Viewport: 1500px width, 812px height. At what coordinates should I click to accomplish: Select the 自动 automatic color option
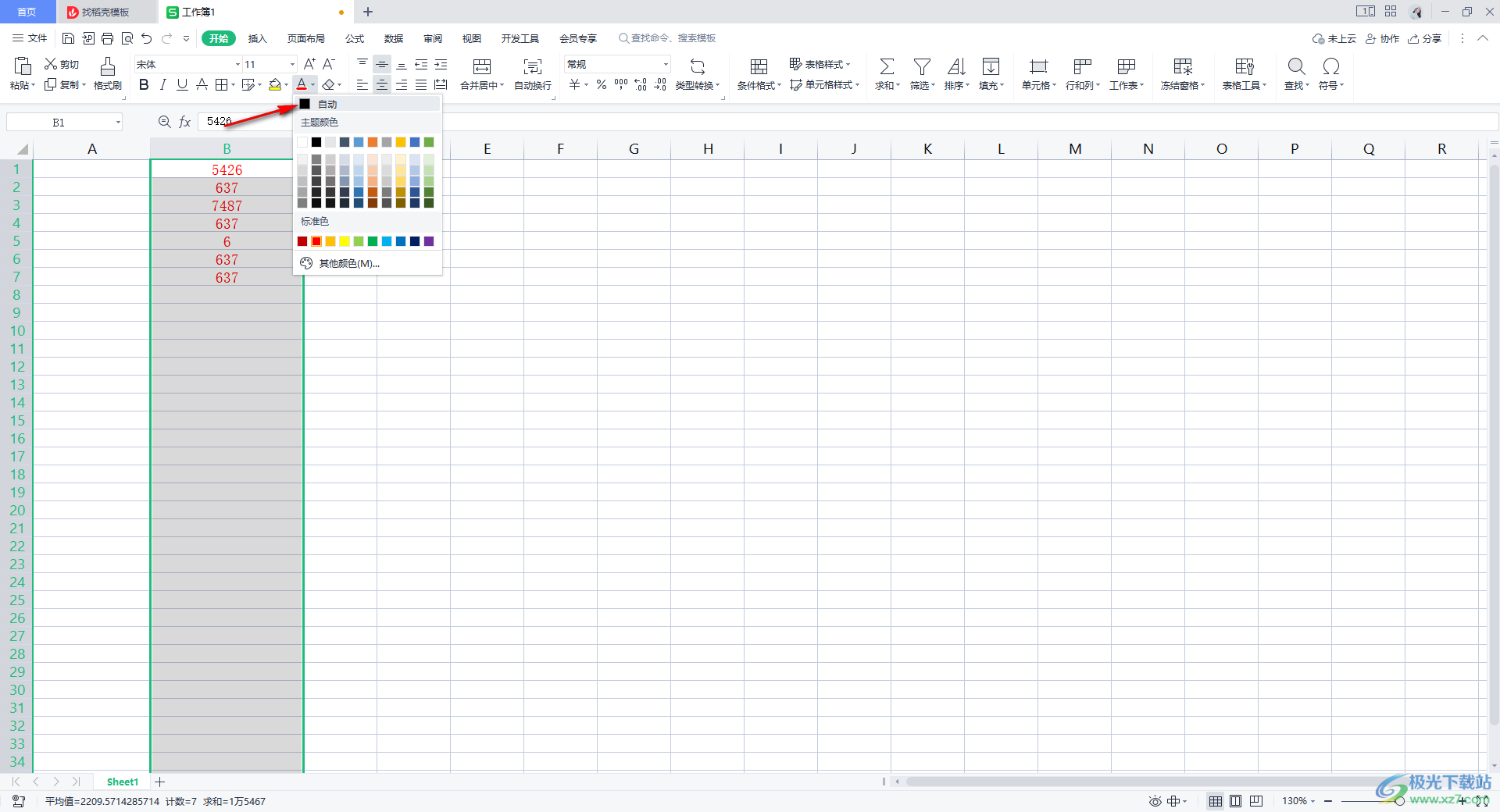coord(367,104)
